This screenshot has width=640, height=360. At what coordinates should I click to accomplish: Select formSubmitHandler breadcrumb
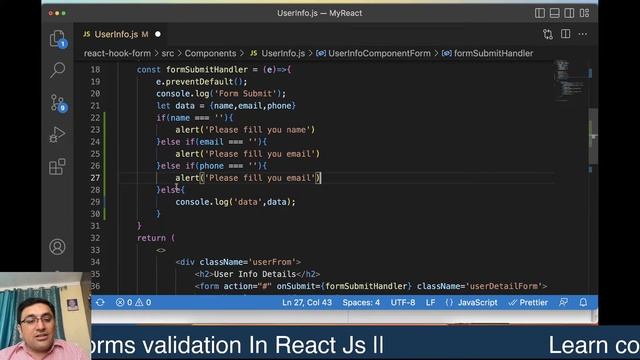(x=487, y=53)
